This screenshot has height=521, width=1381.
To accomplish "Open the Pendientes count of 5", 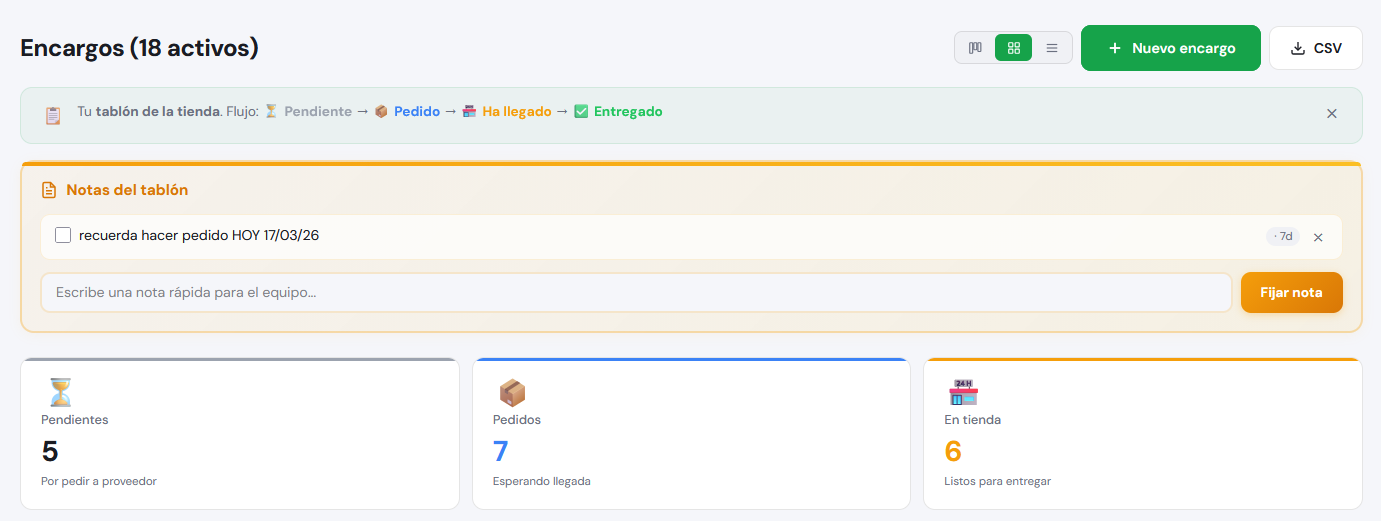I will 50,452.
